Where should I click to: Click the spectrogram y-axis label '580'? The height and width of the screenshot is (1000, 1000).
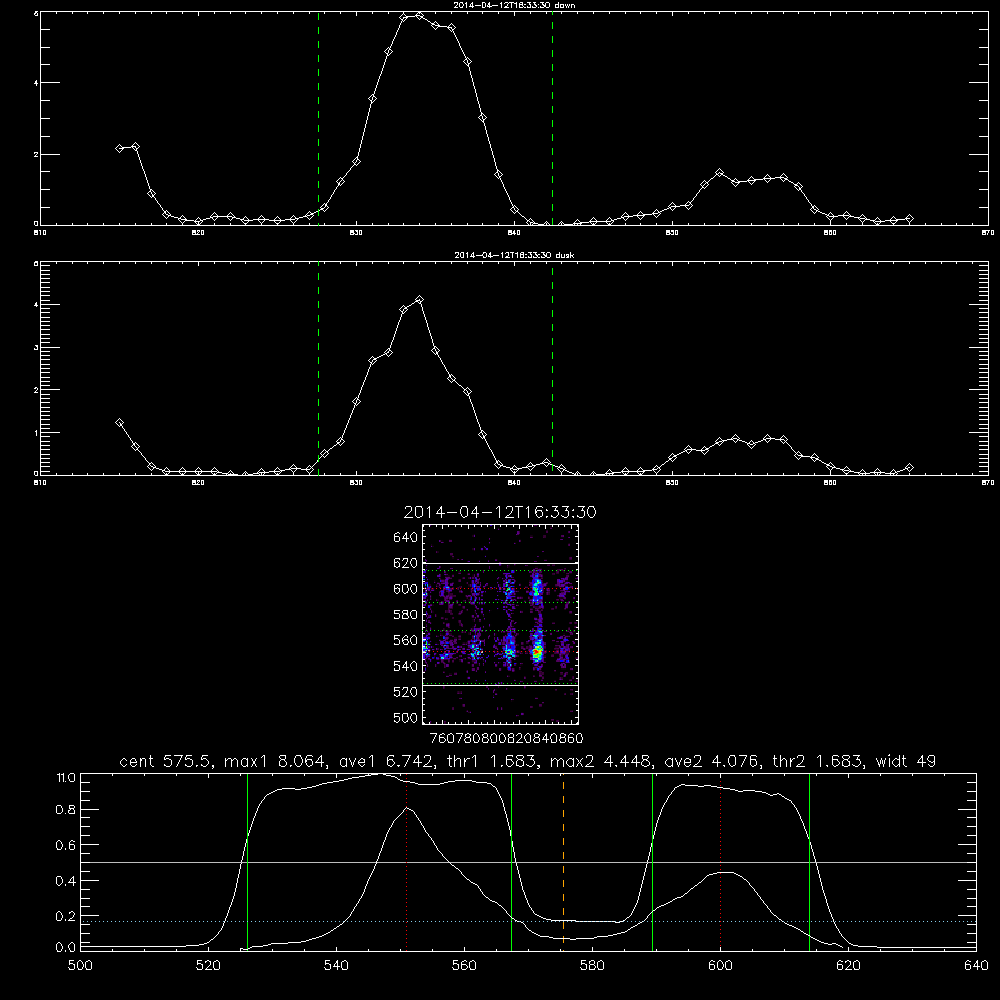click(406, 615)
